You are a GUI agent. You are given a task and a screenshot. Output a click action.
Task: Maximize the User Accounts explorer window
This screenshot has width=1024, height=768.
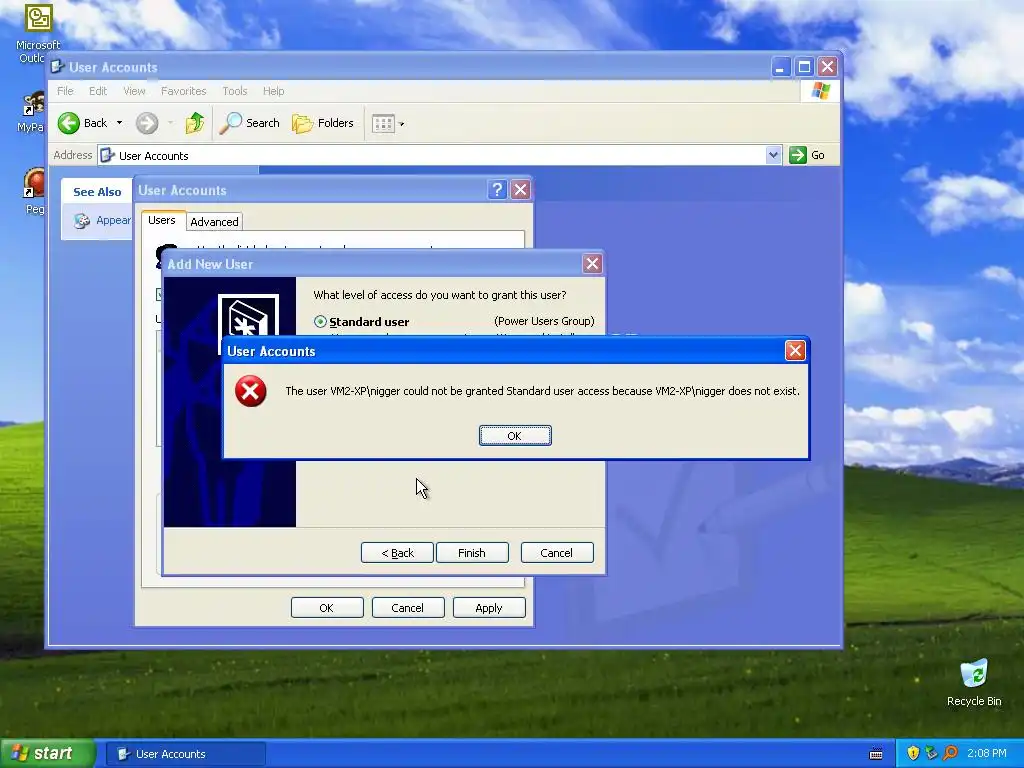[804, 67]
